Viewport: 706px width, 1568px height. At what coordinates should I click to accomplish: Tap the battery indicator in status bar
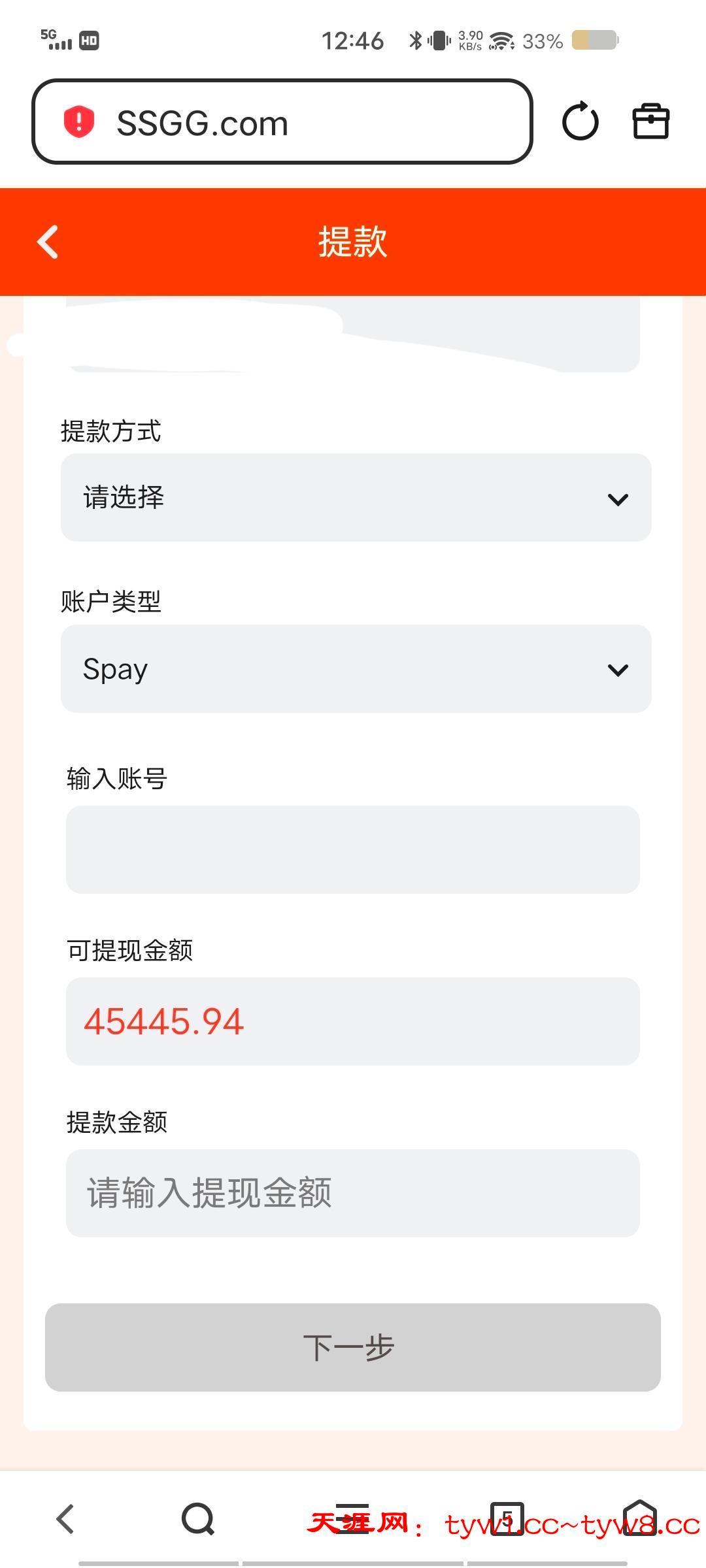(x=595, y=41)
